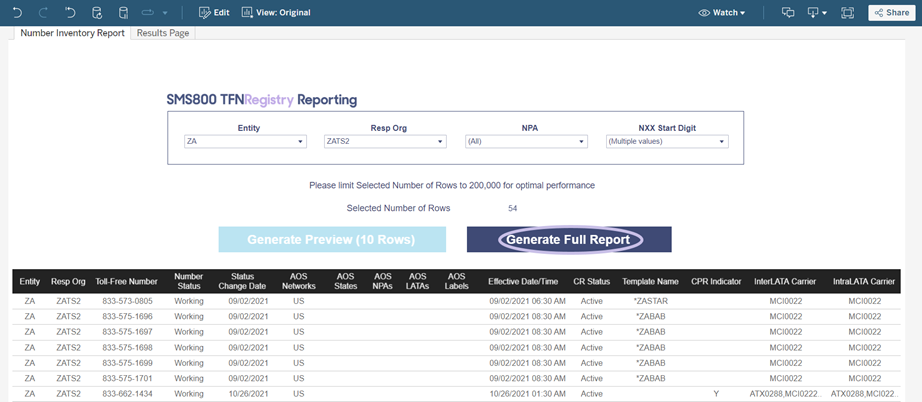The image size is (922, 402).
Task: Click the Entity column header
Action: point(29,282)
